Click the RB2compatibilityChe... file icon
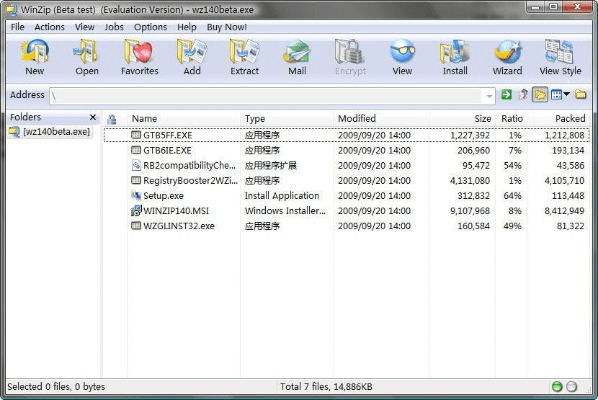This screenshot has width=598, height=400. click(x=136, y=165)
